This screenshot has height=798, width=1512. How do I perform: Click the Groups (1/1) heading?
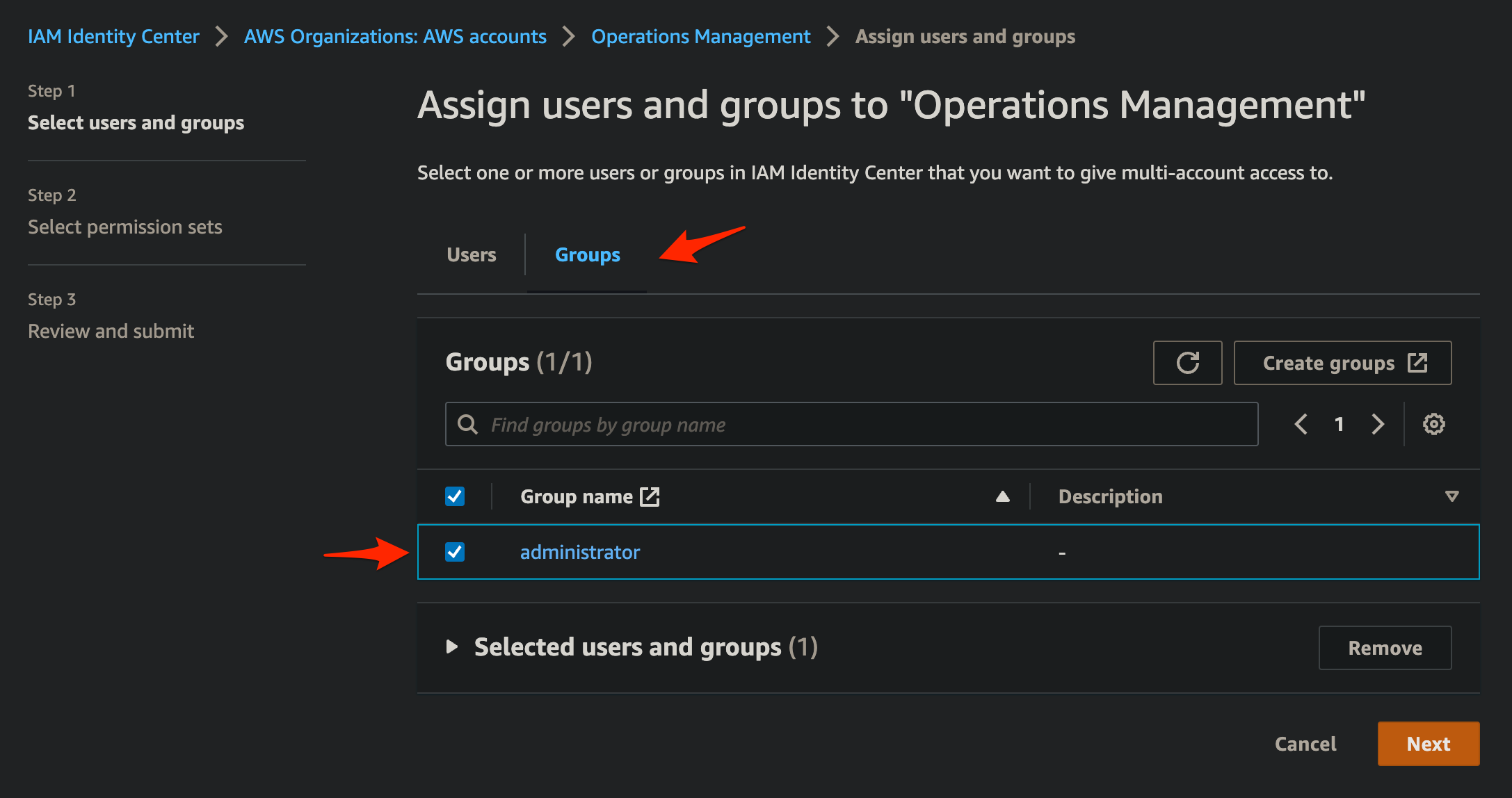click(519, 362)
